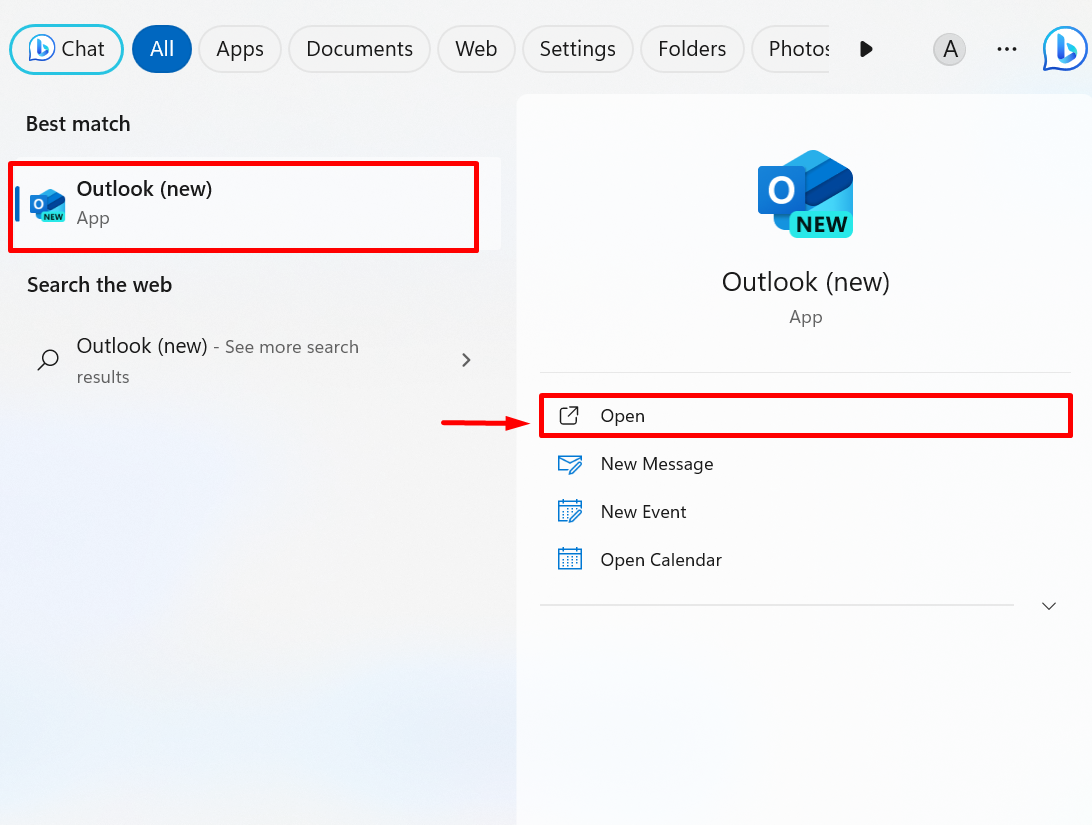Click the user account avatar 'A'
The height and width of the screenshot is (825, 1092).
click(x=949, y=49)
